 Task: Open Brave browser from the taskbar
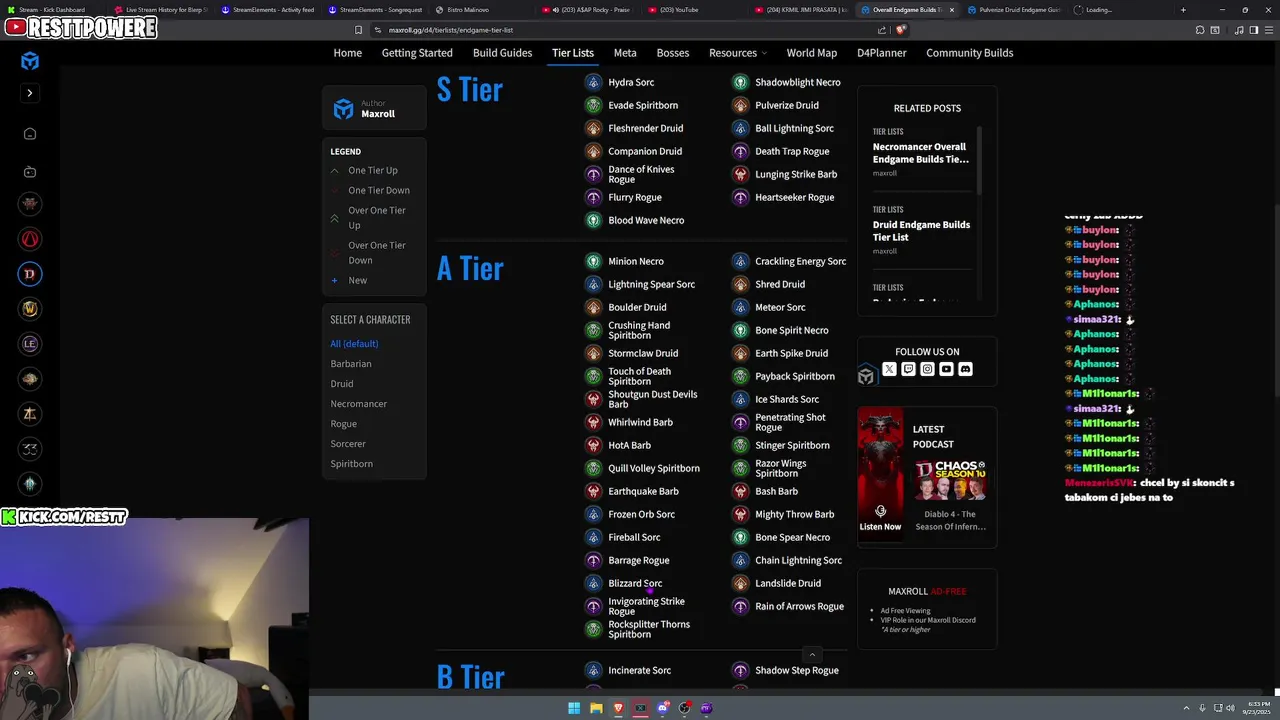618,708
